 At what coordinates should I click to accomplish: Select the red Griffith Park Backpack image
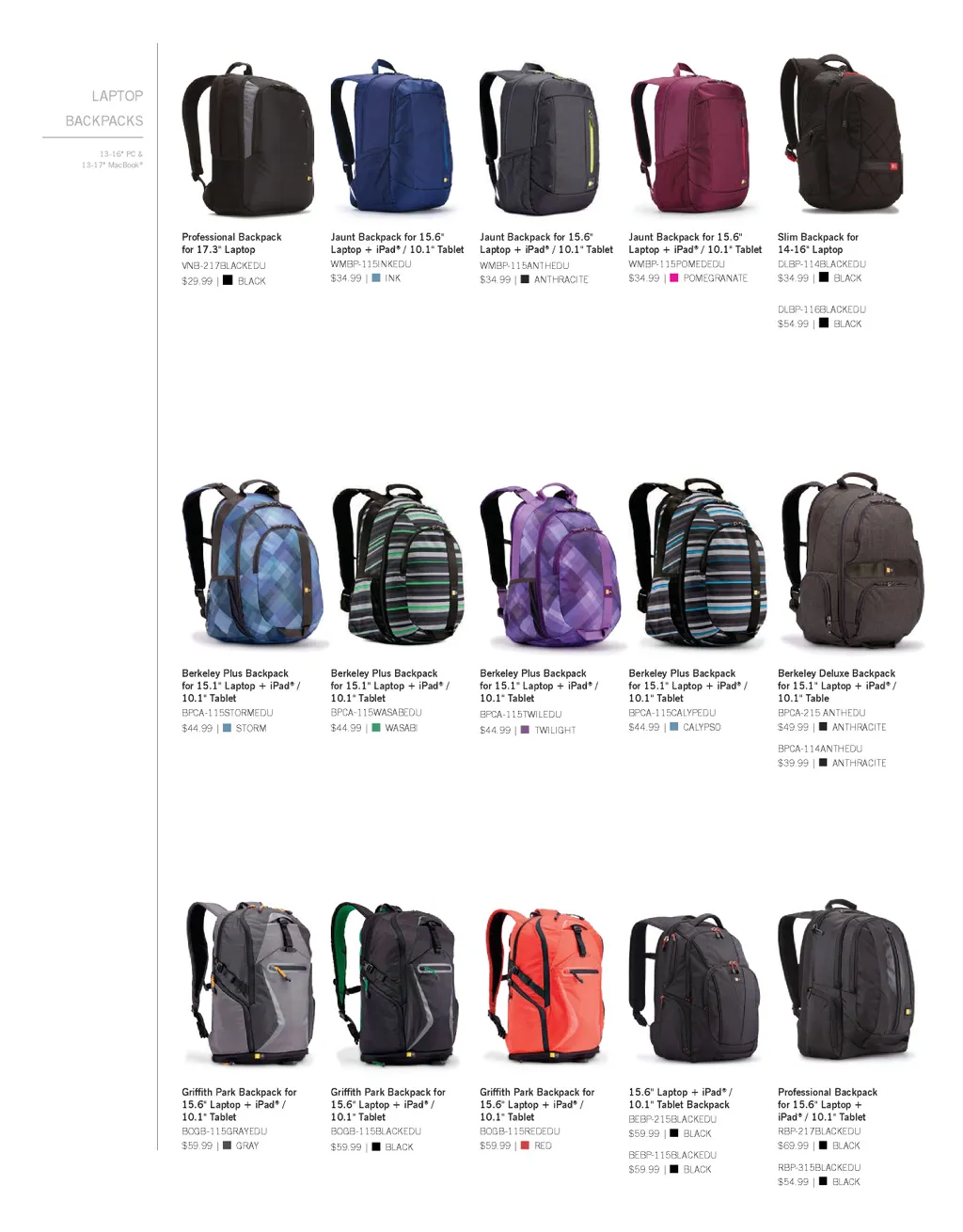(545, 987)
